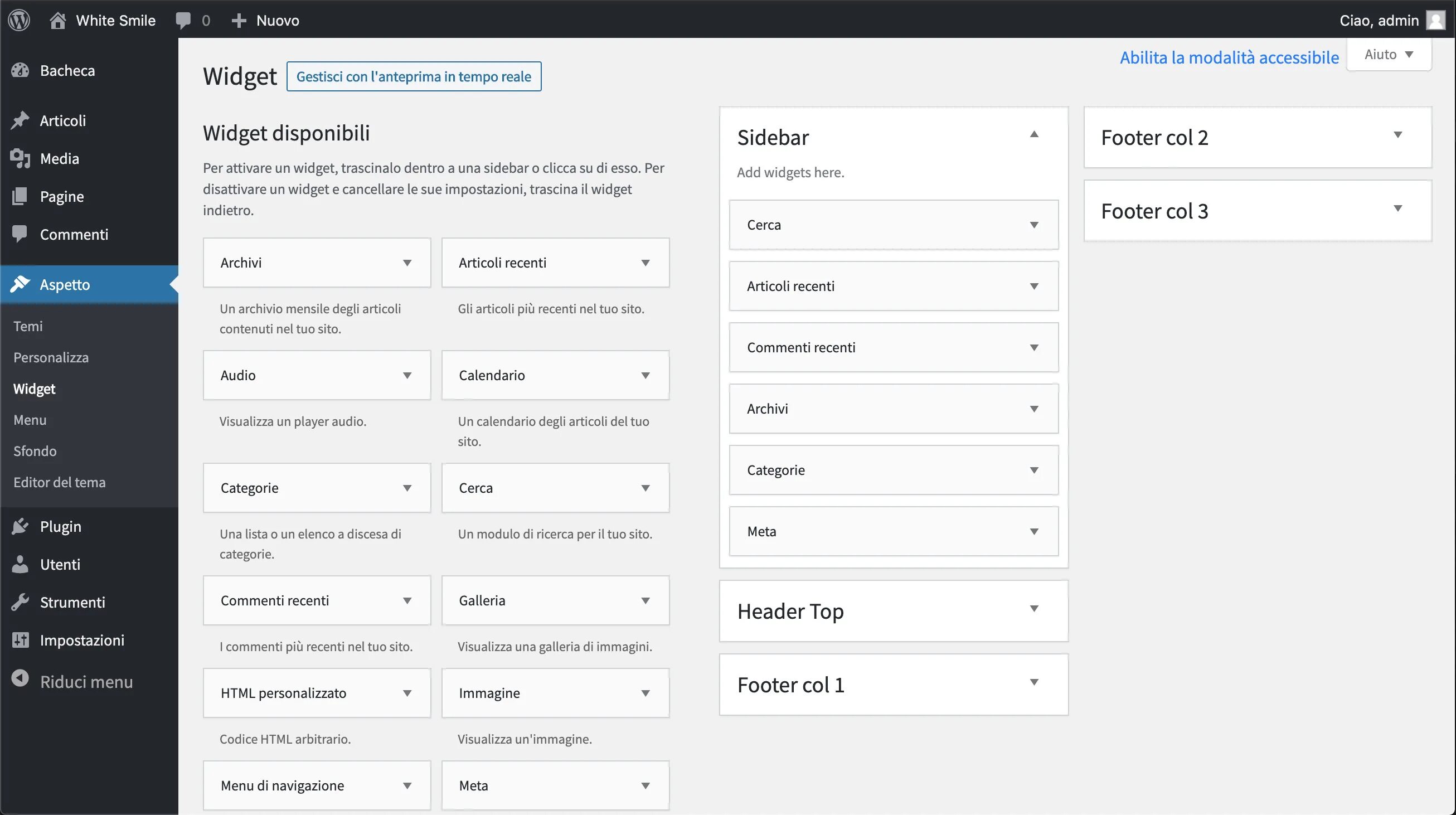Click the Strumenti tools icon

pos(20,601)
